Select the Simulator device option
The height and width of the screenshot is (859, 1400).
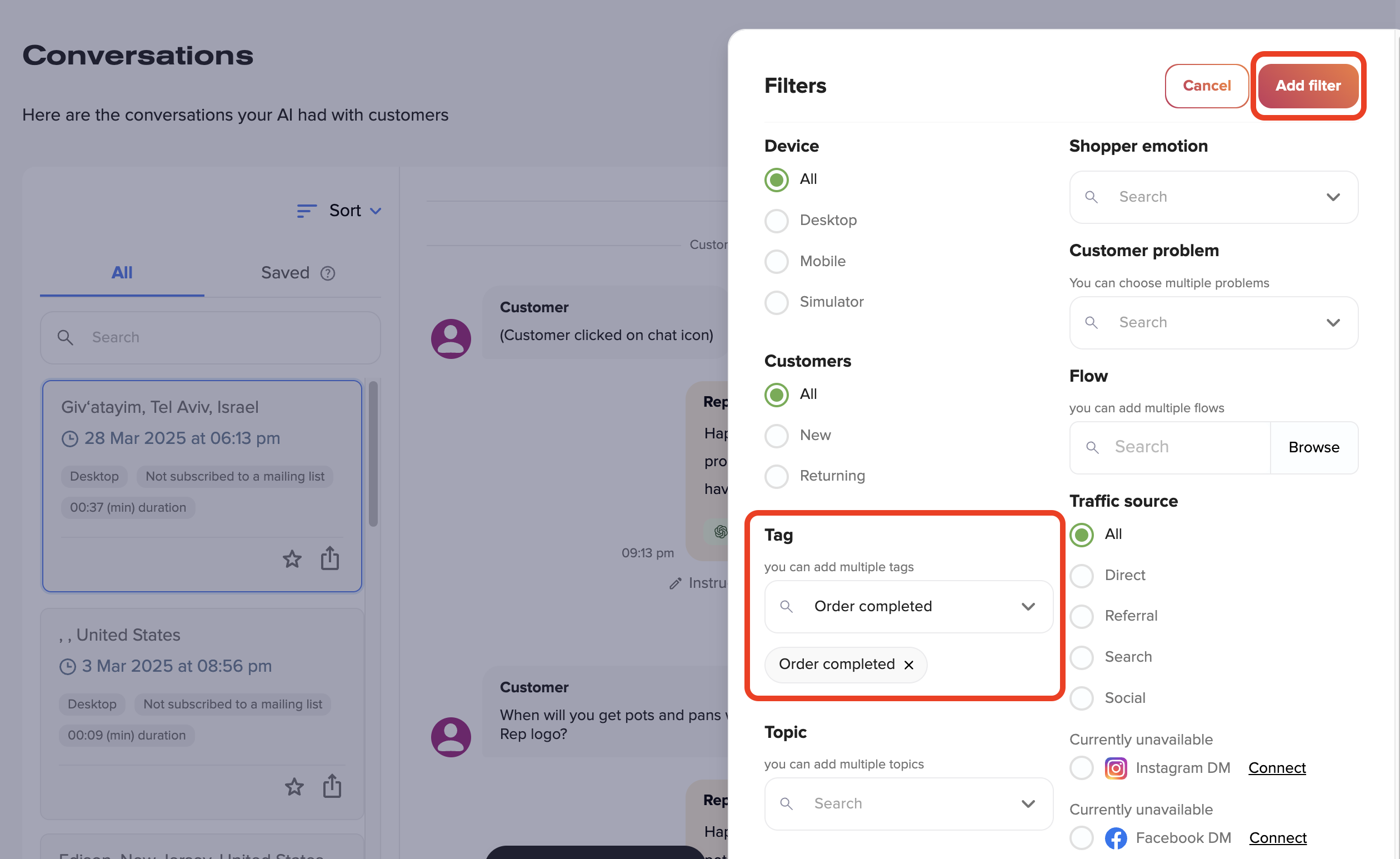pyautogui.click(x=776, y=302)
